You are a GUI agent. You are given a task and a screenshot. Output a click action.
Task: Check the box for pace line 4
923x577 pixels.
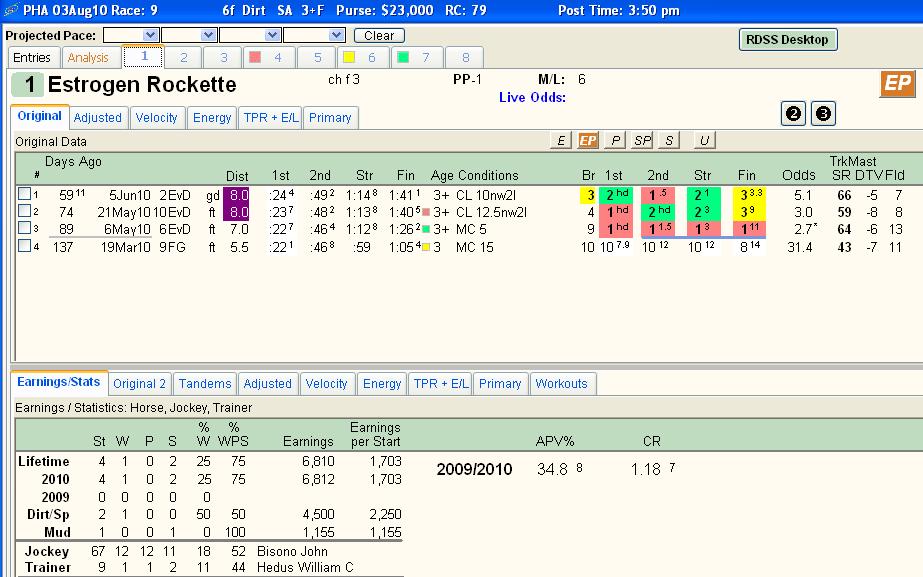click(x=24, y=246)
